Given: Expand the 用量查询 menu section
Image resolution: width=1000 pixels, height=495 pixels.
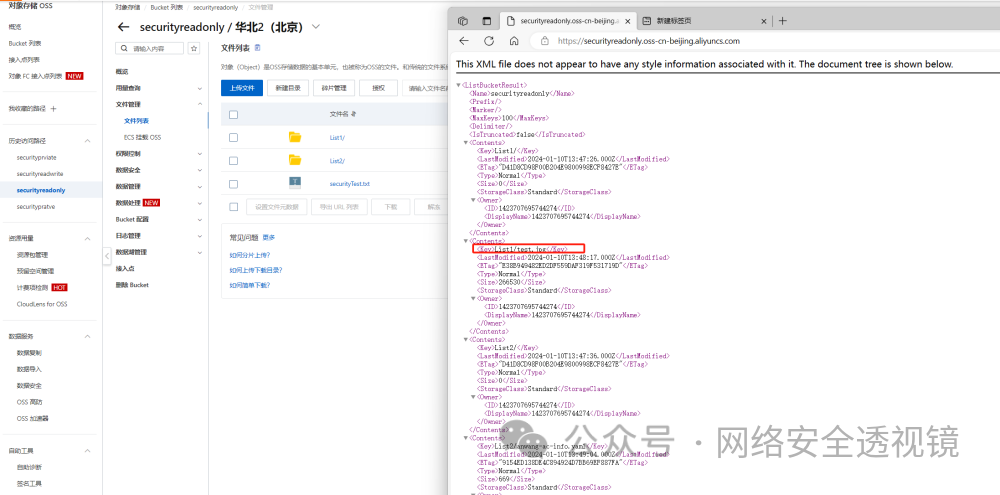Looking at the screenshot, I should 200,88.
